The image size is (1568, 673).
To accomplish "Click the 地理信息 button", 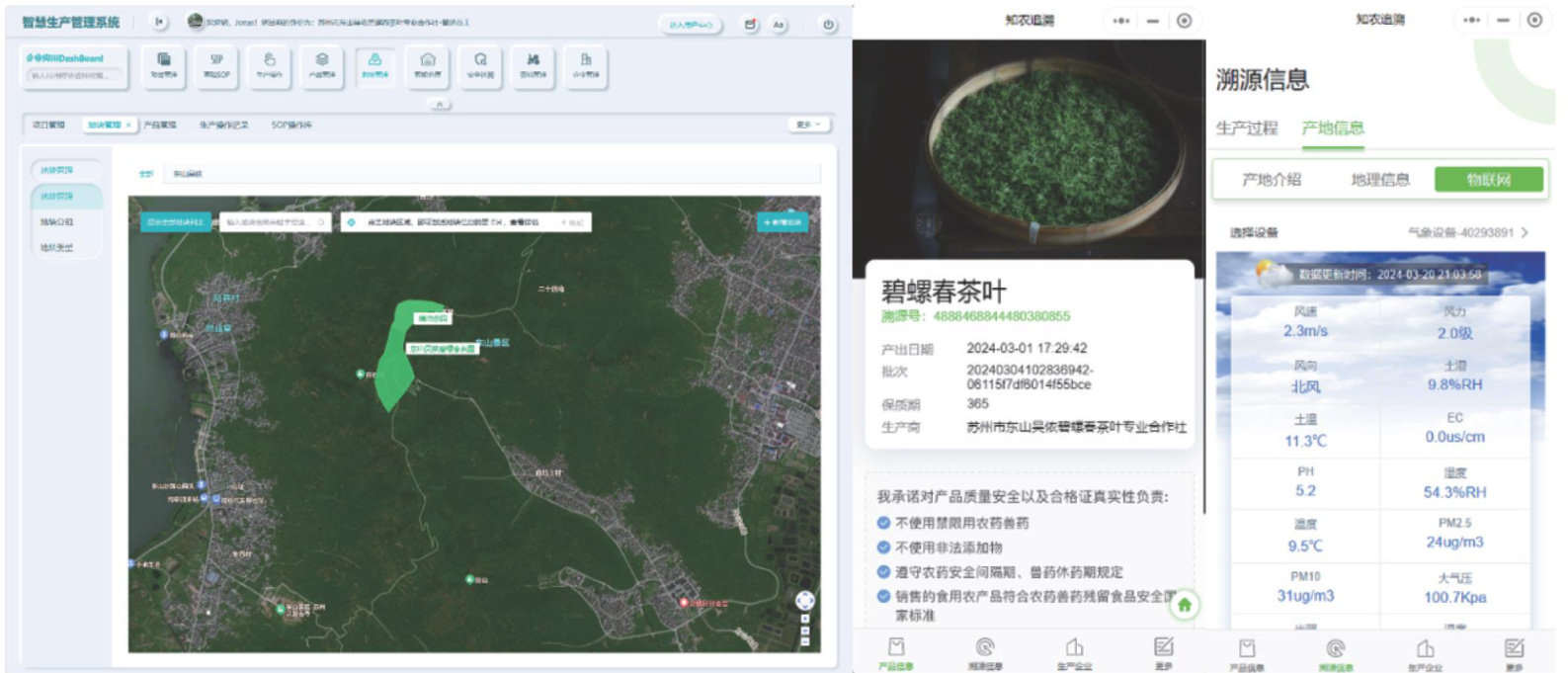I will point(1380,180).
